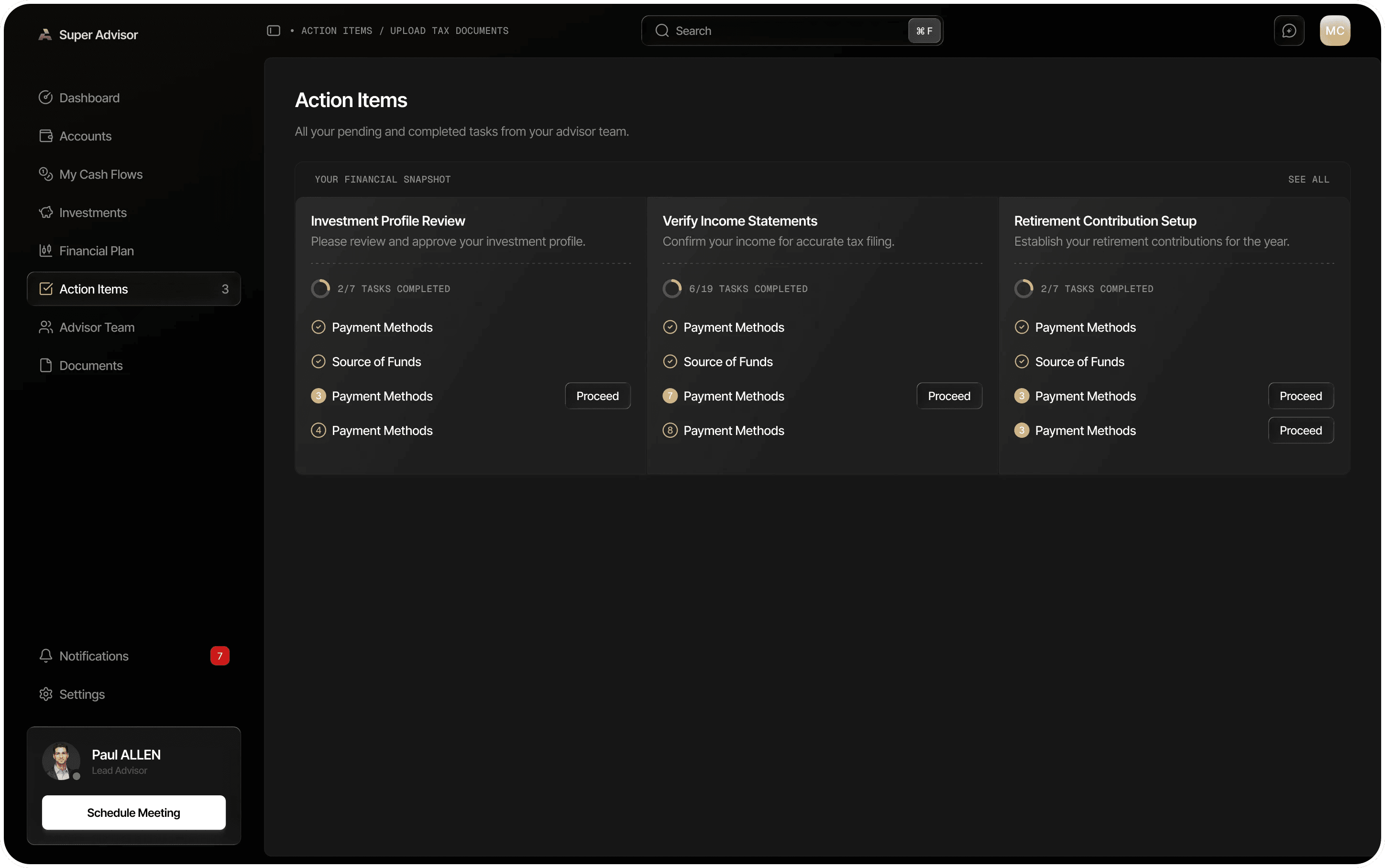Click the Investment Profile Review progress ring
The image size is (1385, 868).
tap(320, 289)
